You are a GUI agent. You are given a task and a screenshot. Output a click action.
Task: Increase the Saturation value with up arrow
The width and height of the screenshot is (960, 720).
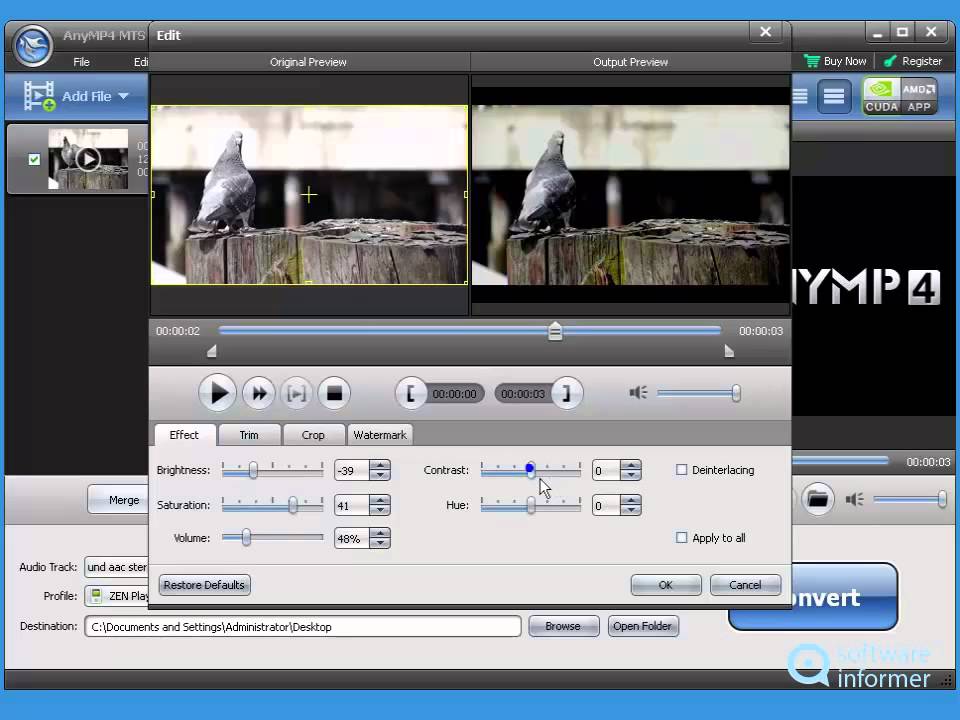point(380,501)
